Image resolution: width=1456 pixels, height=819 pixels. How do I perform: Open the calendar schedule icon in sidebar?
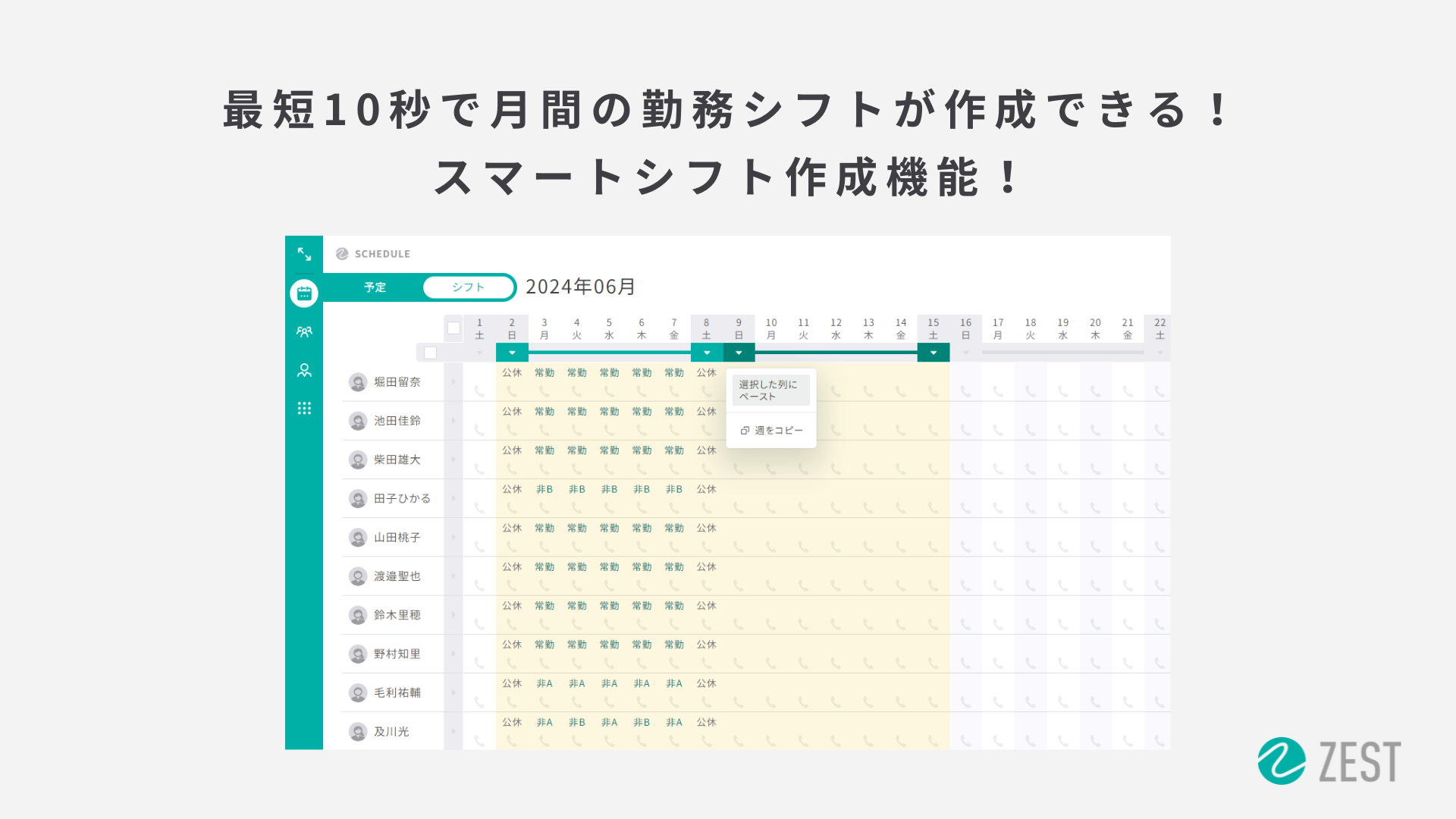[304, 293]
